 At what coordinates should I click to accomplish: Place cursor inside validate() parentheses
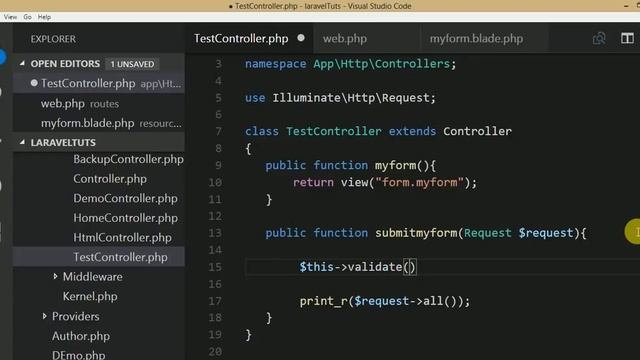click(x=410, y=267)
